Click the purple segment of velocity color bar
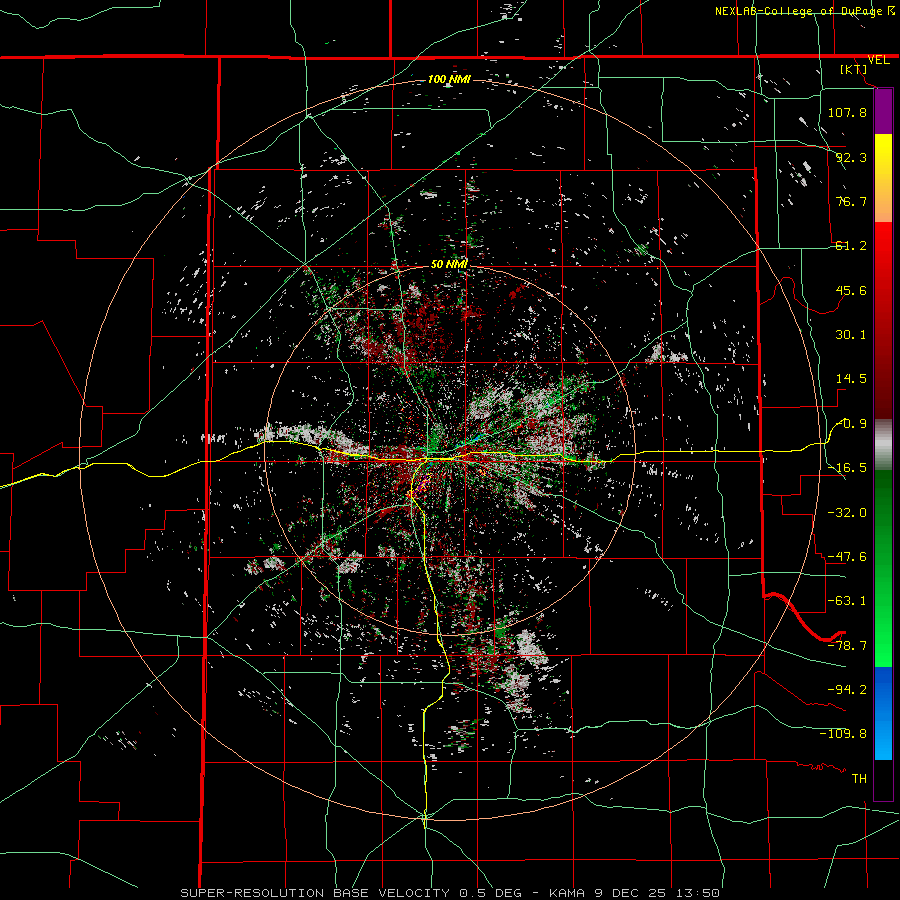This screenshot has height=900, width=900. point(883,112)
